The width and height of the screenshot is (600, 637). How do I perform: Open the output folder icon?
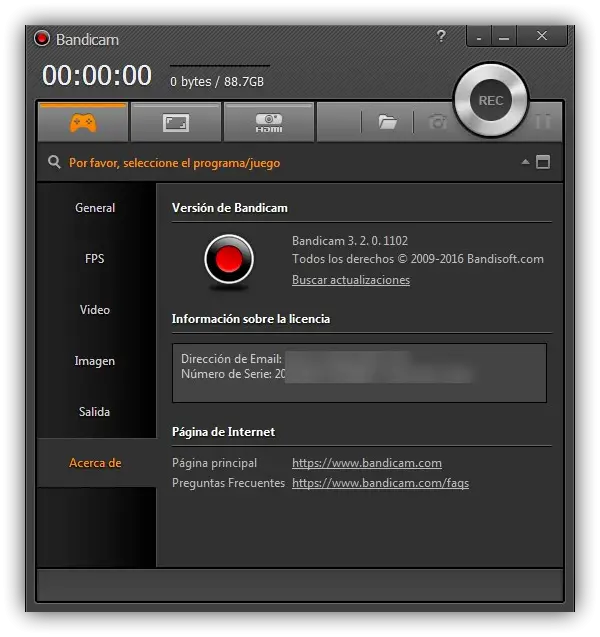coord(388,121)
